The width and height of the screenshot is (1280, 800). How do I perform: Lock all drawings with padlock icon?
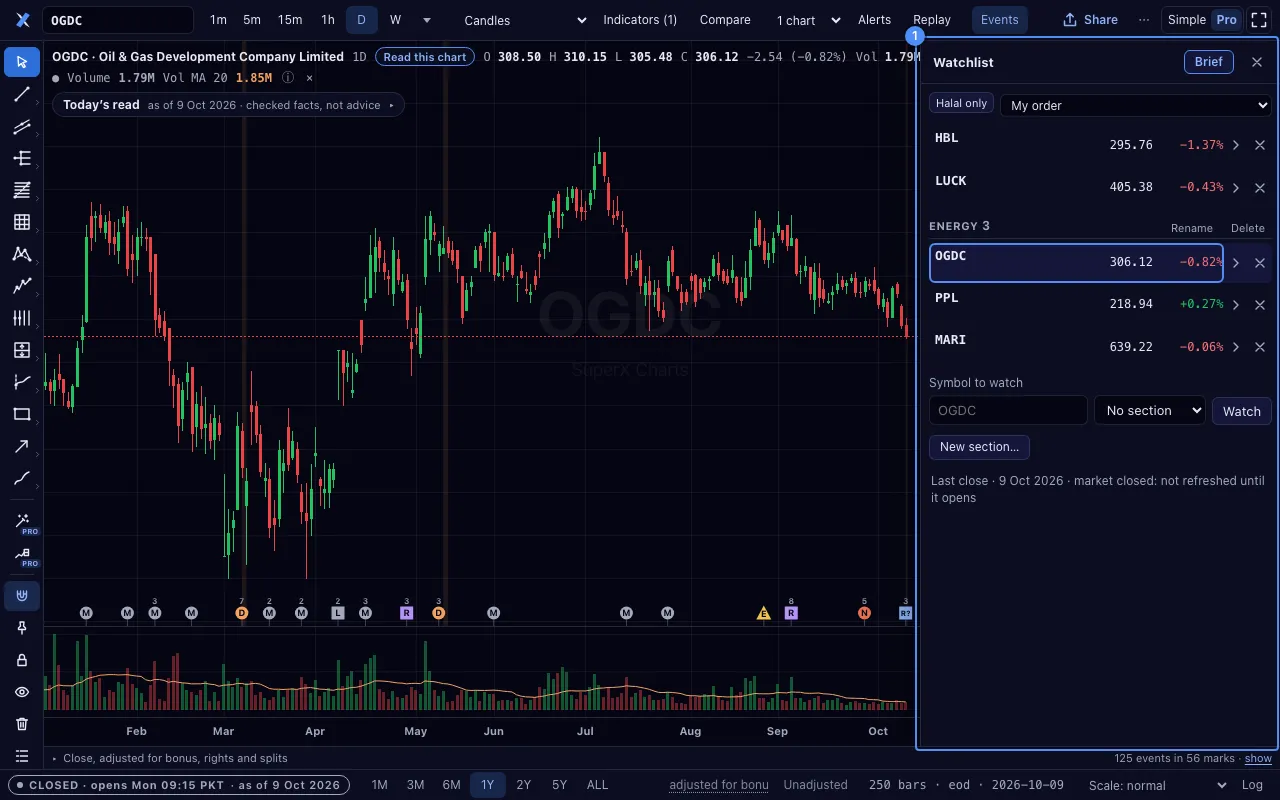22,660
